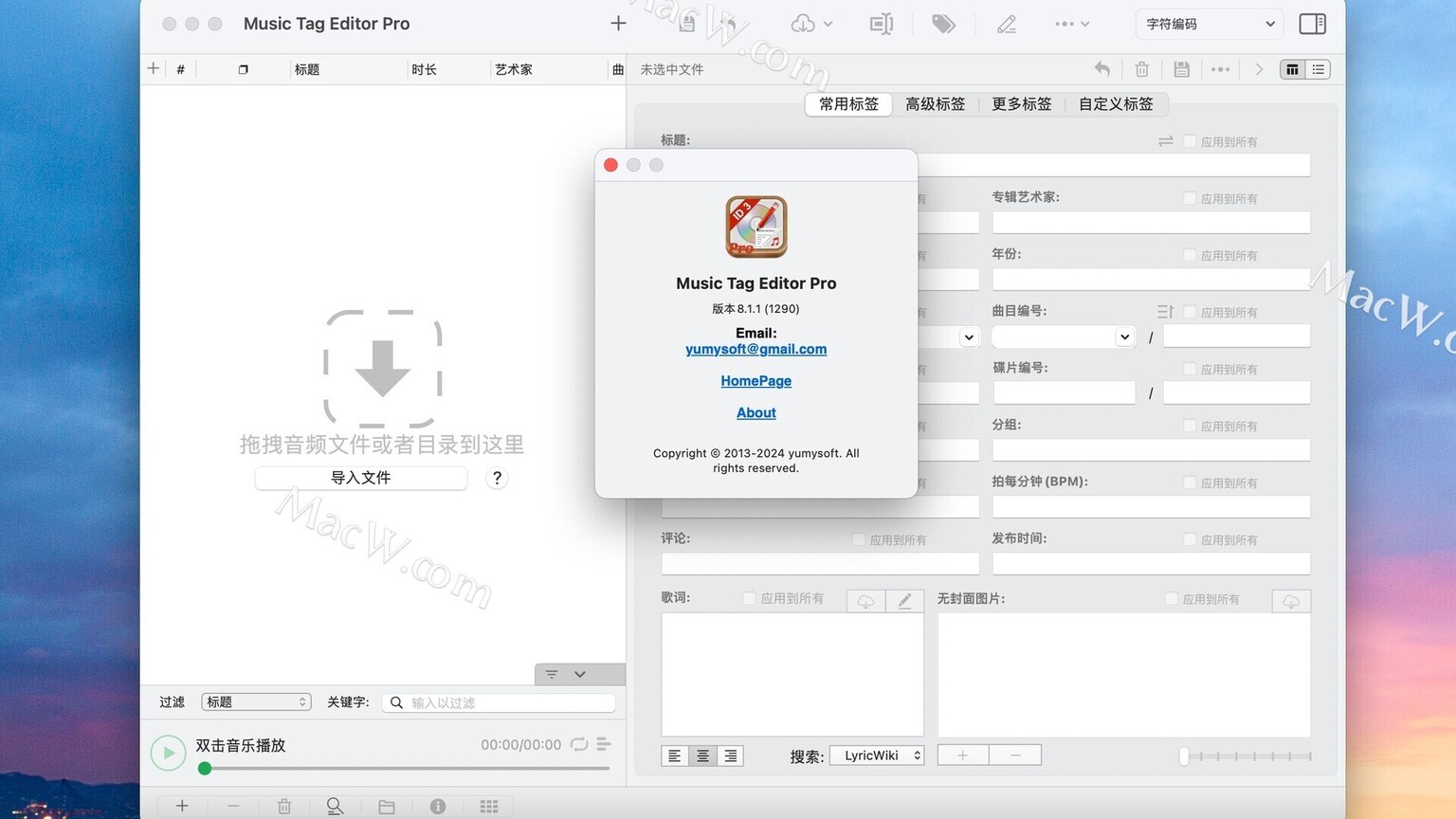The height and width of the screenshot is (819, 1456).
Task: Click the undo arrow in editor header
Action: [x=1101, y=69]
